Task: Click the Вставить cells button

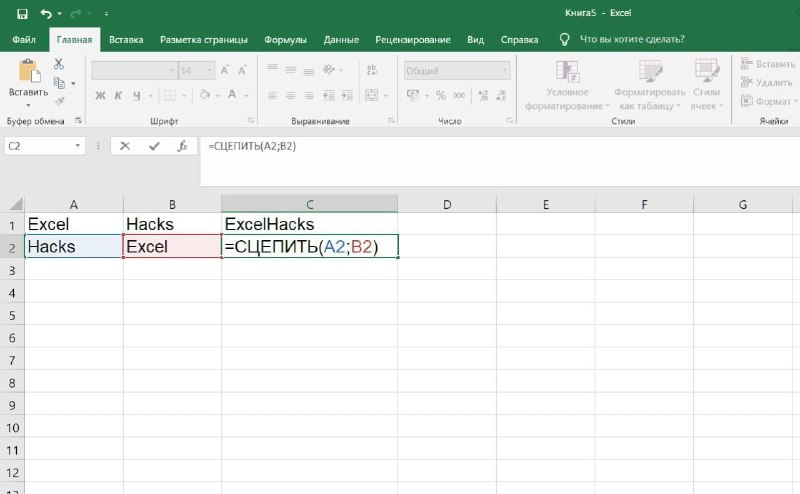Action: point(767,64)
